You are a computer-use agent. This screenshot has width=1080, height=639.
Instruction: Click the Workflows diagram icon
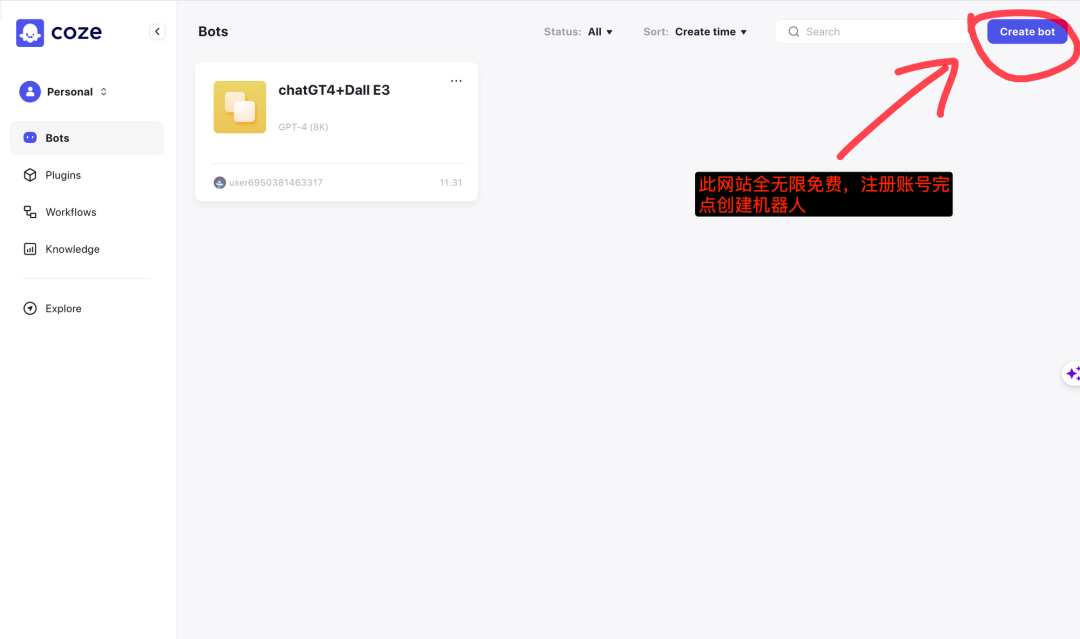[x=30, y=212]
